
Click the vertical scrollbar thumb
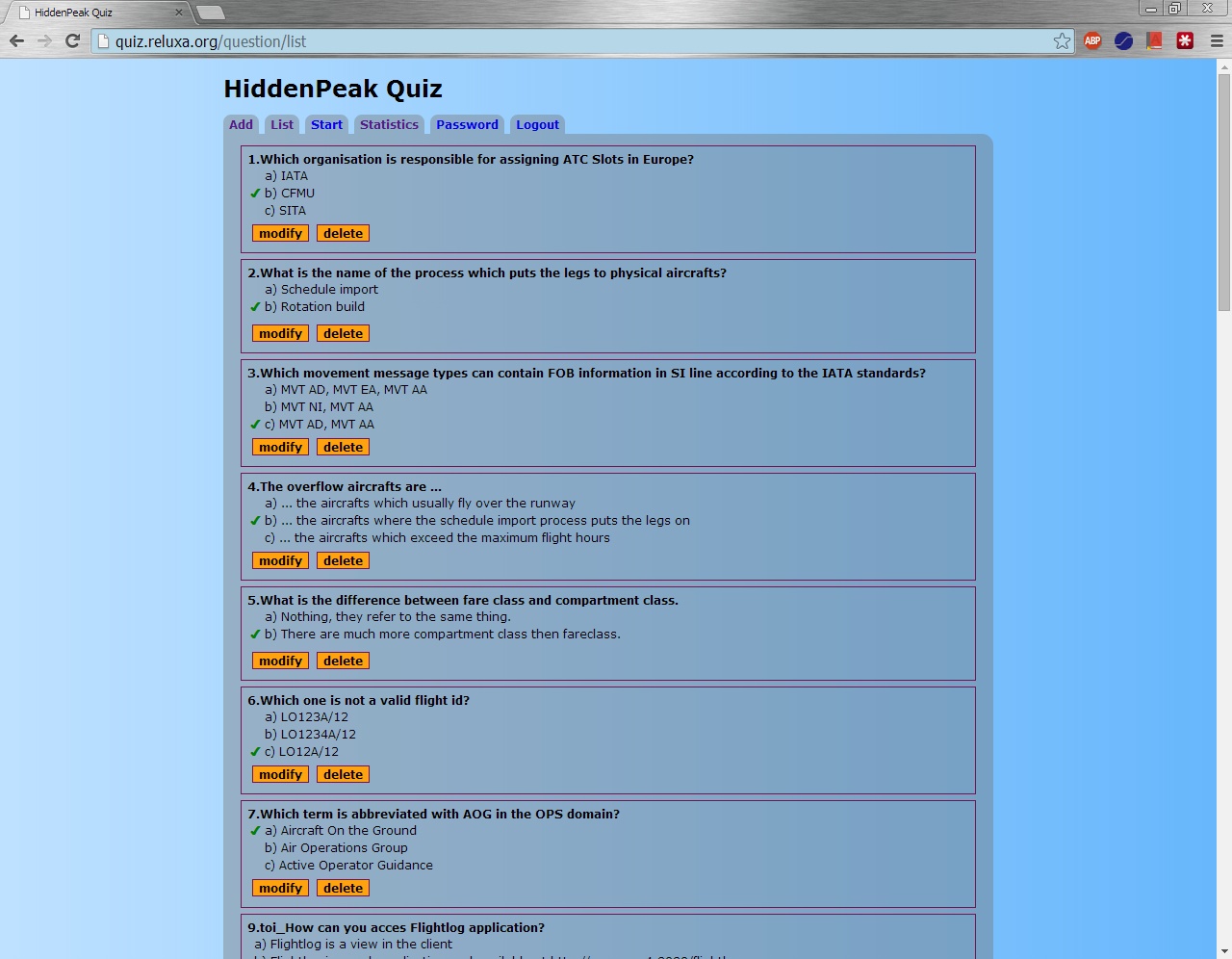1224,193
